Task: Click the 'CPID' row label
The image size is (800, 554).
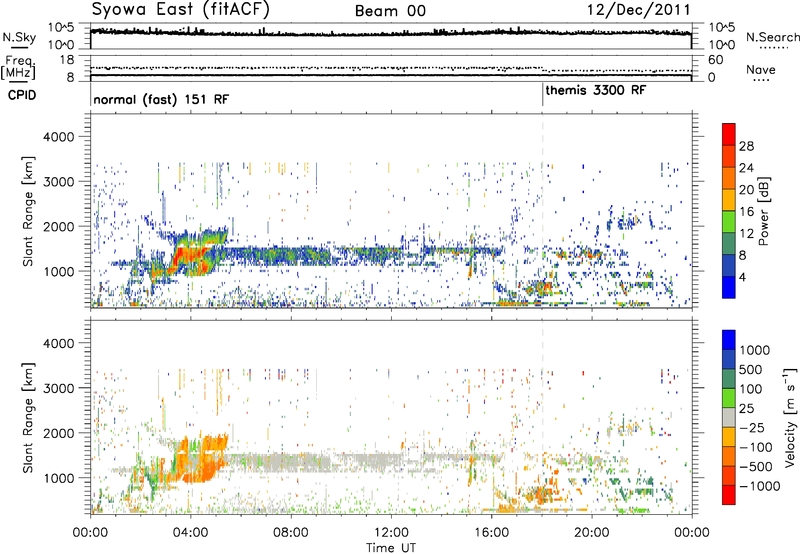Action: [22, 95]
